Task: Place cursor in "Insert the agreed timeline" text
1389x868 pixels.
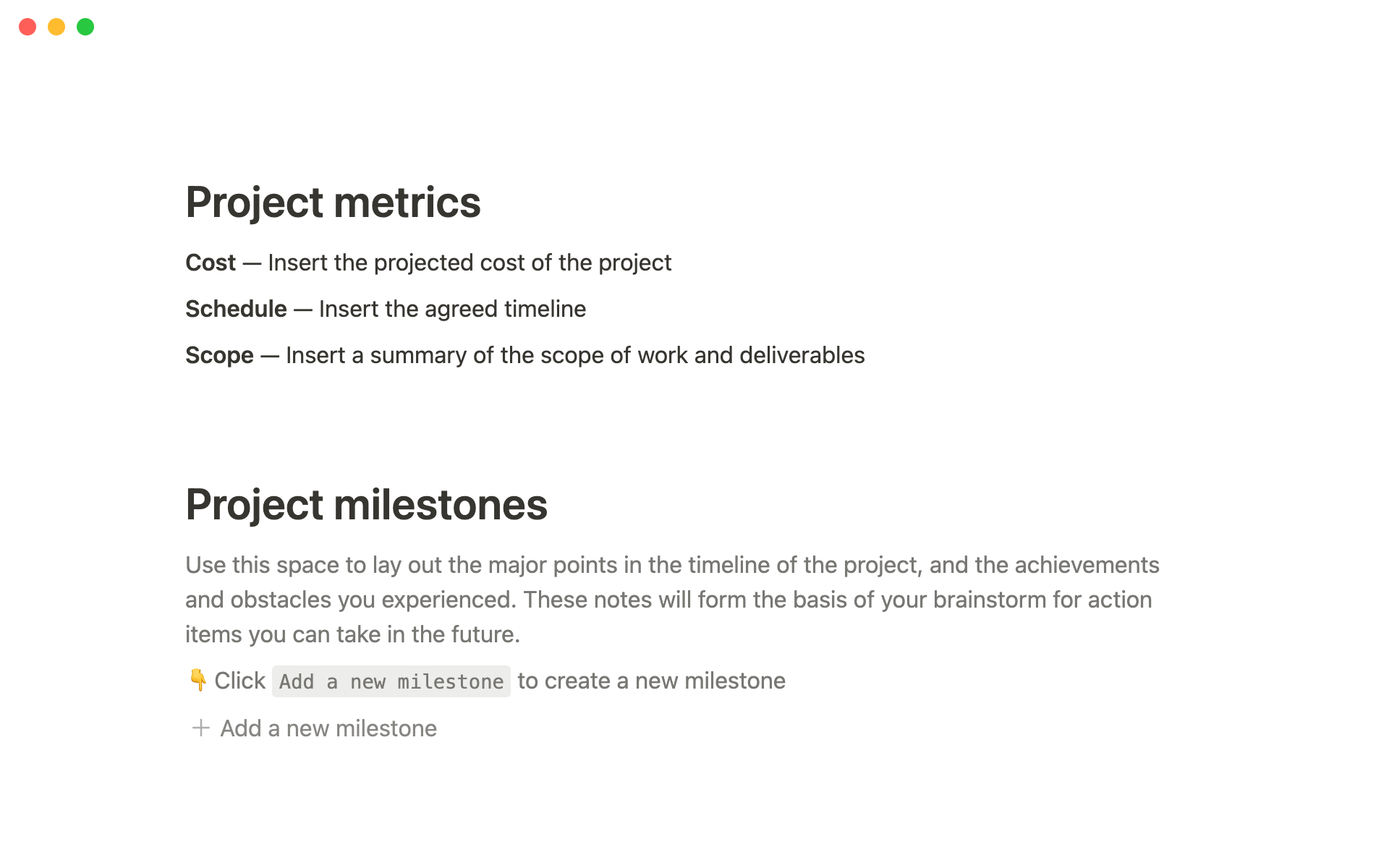Action: (452, 309)
